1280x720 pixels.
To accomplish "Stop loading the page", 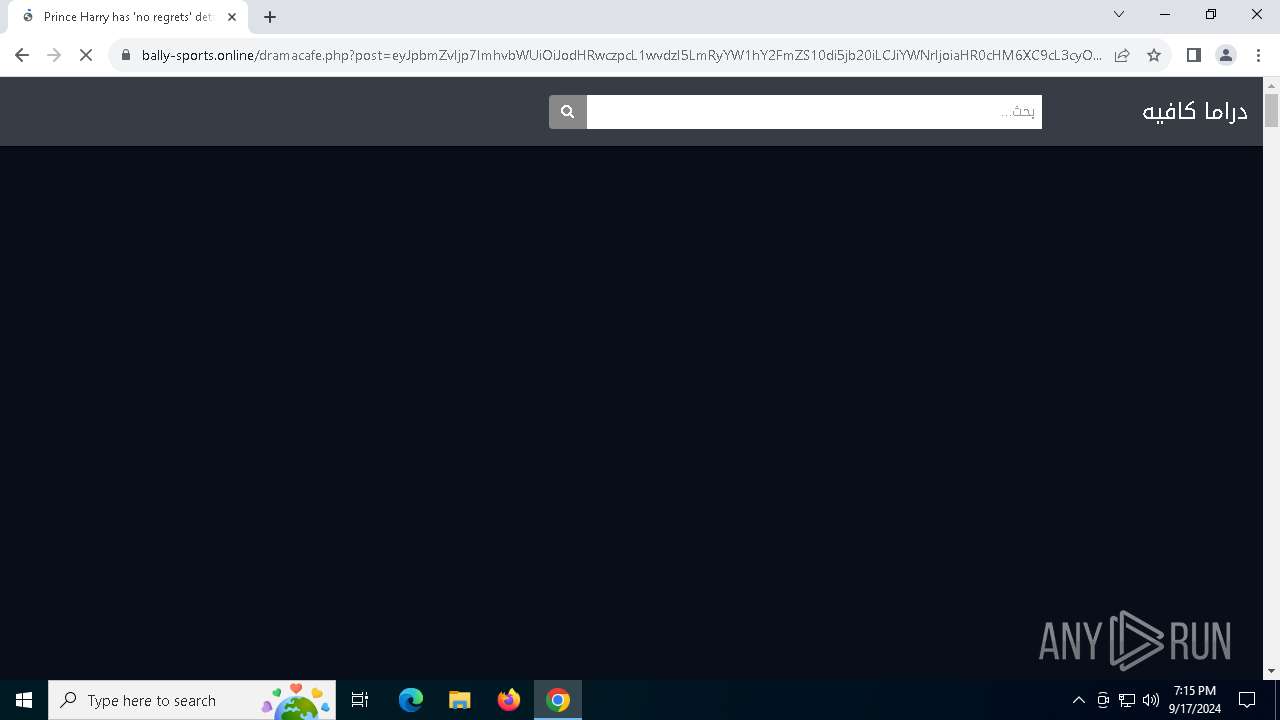I will click(86, 55).
